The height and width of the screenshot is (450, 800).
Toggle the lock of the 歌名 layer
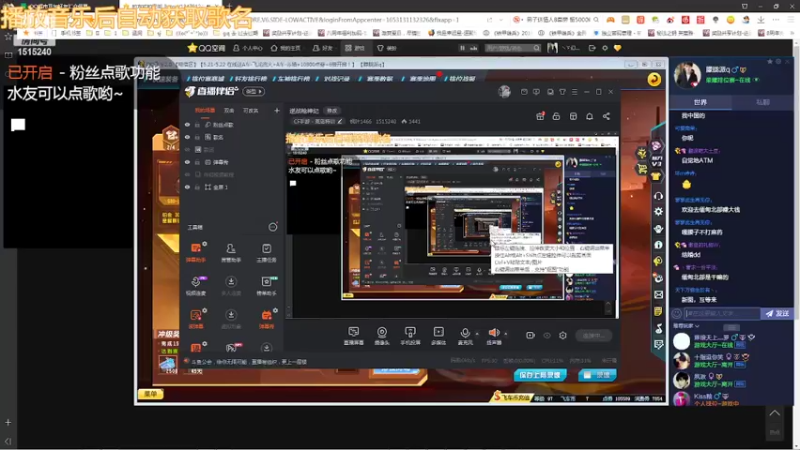point(197,137)
